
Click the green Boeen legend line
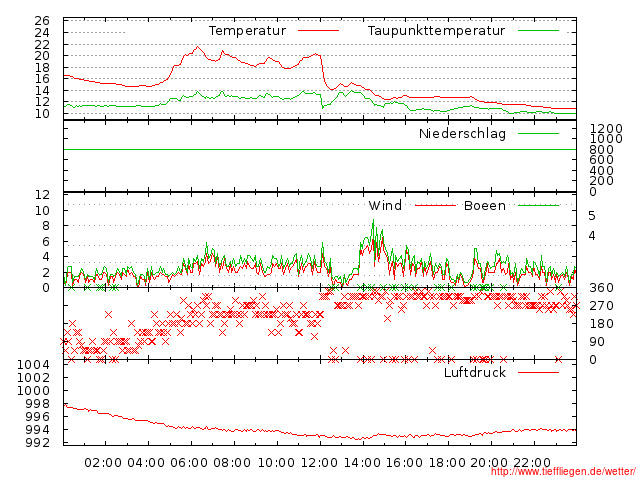538,205
